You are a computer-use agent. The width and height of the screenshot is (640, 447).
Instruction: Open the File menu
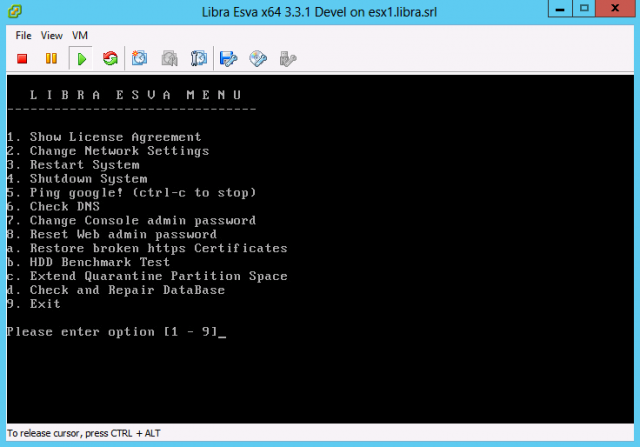coord(23,36)
